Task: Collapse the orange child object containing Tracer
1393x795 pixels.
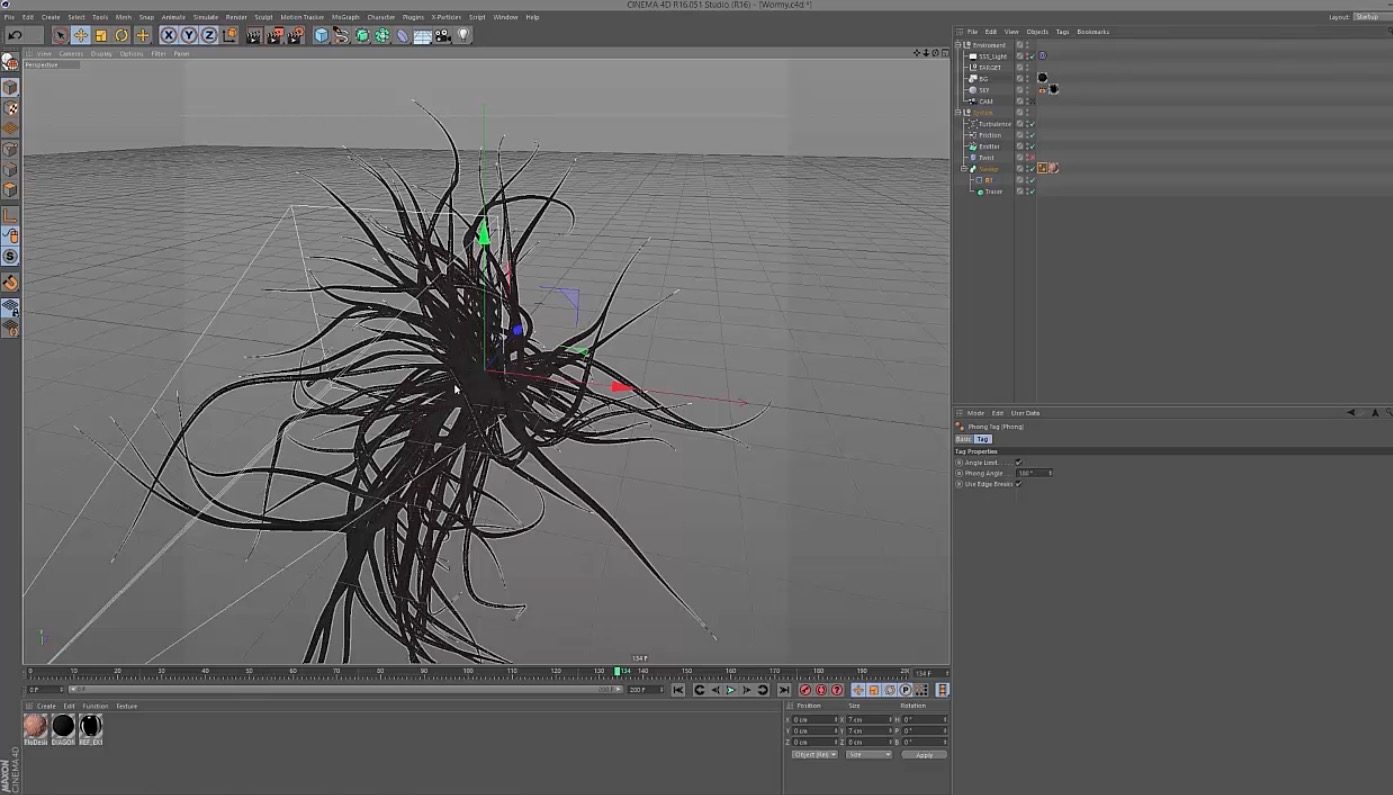Action: (965, 169)
